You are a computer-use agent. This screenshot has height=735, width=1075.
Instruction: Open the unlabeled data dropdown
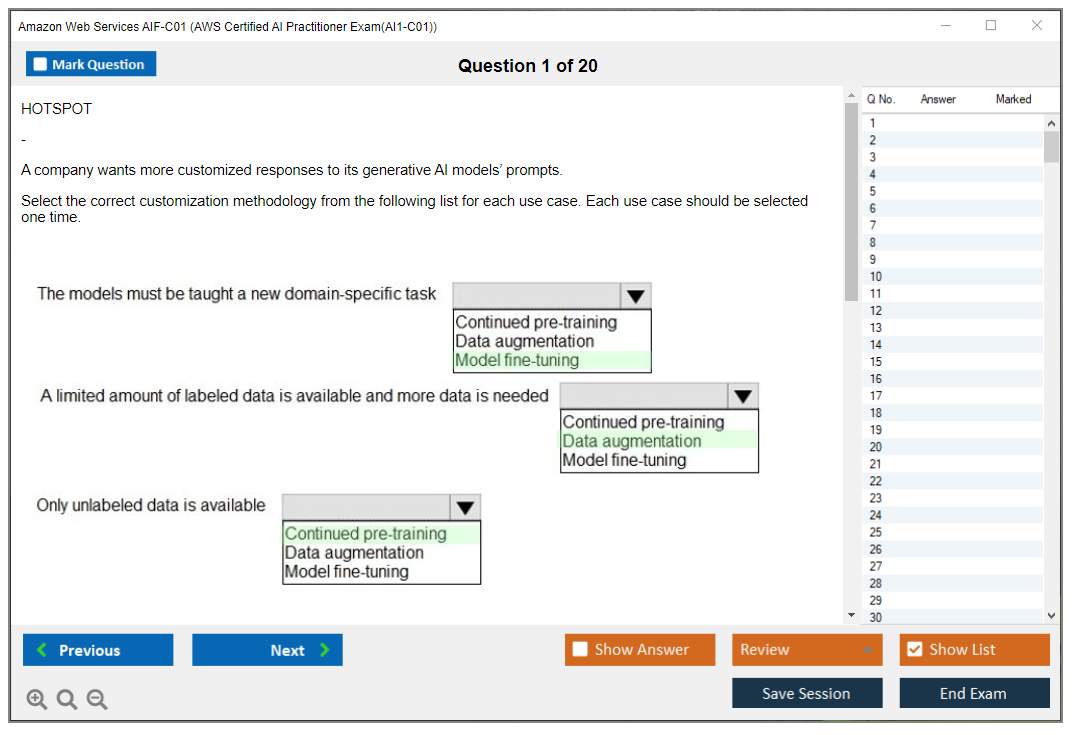465,506
